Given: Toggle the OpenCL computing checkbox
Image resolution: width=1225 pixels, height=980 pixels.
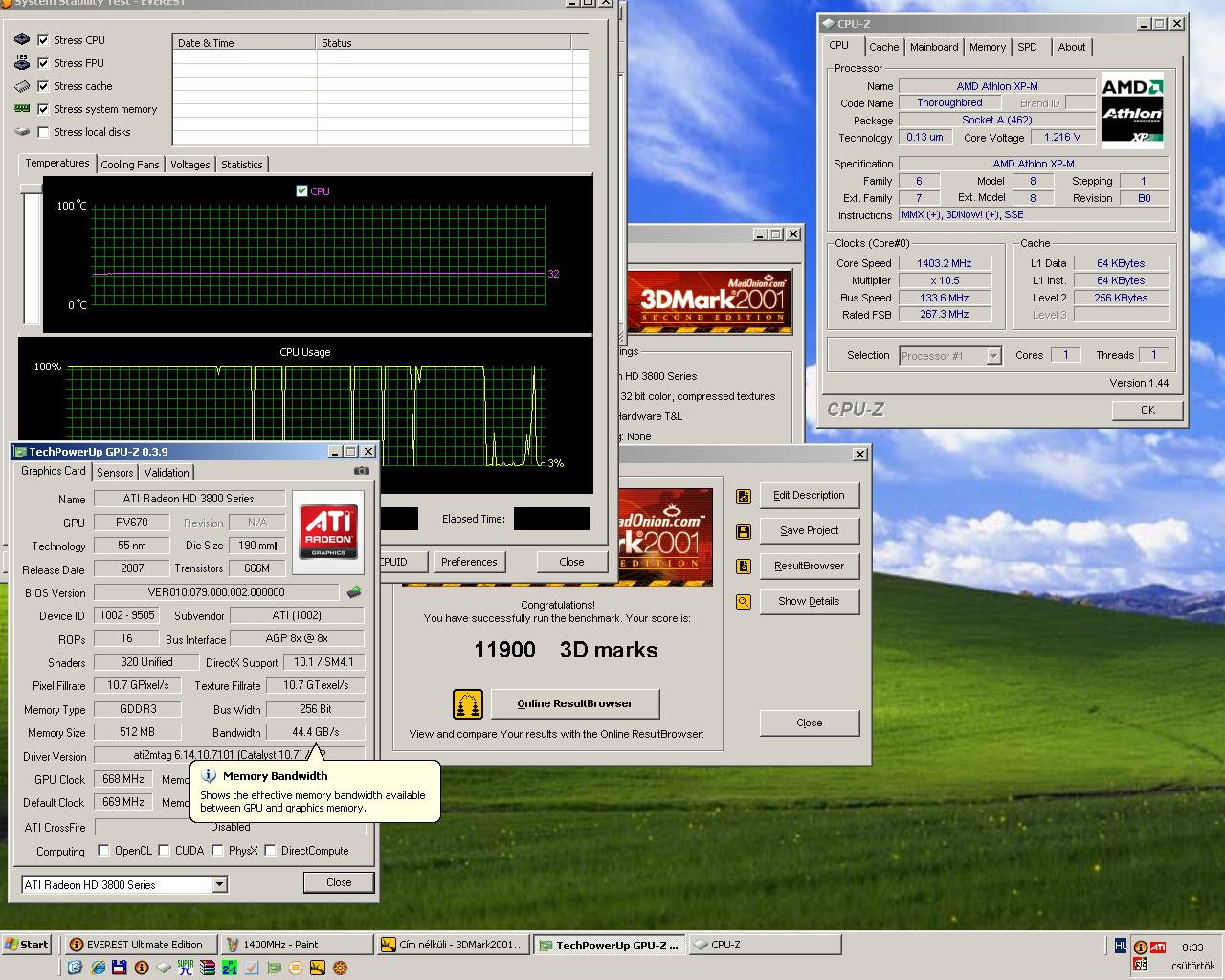Looking at the screenshot, I should (103, 850).
